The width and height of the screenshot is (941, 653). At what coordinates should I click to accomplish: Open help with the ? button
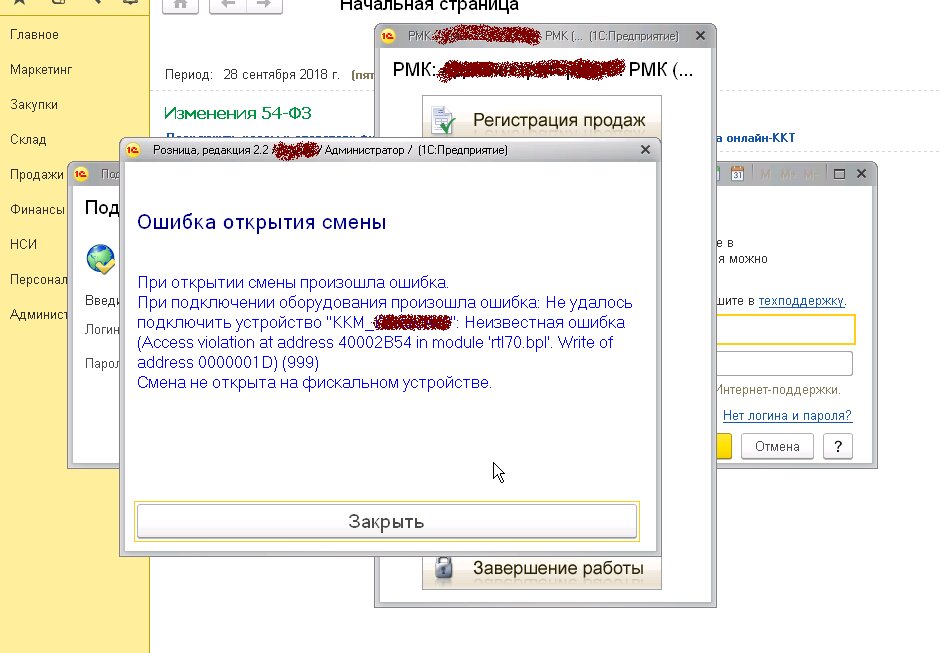[838, 447]
